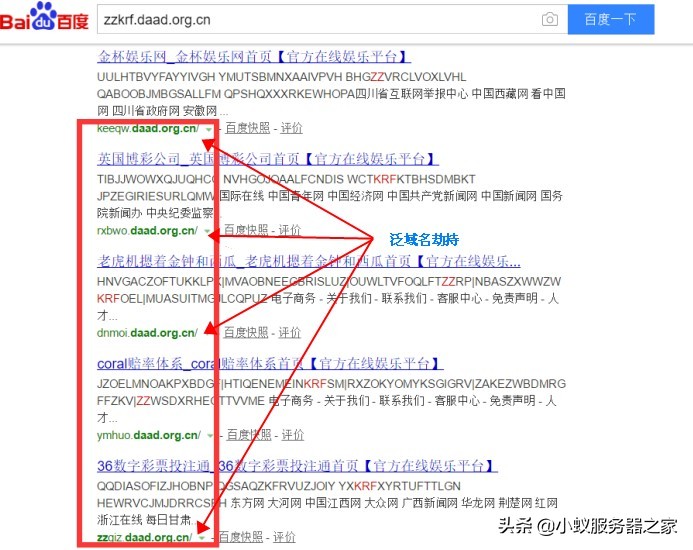Open the 金杯娱乐网 result title
This screenshot has width=693, height=550.
254,57
